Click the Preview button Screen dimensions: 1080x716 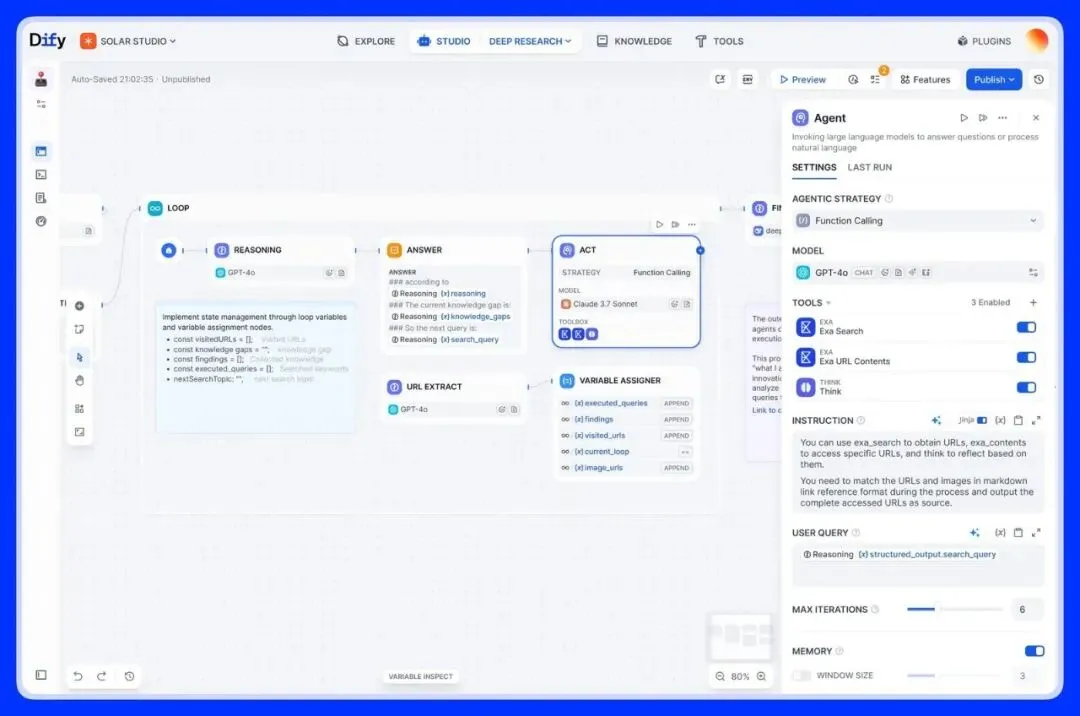point(802,80)
